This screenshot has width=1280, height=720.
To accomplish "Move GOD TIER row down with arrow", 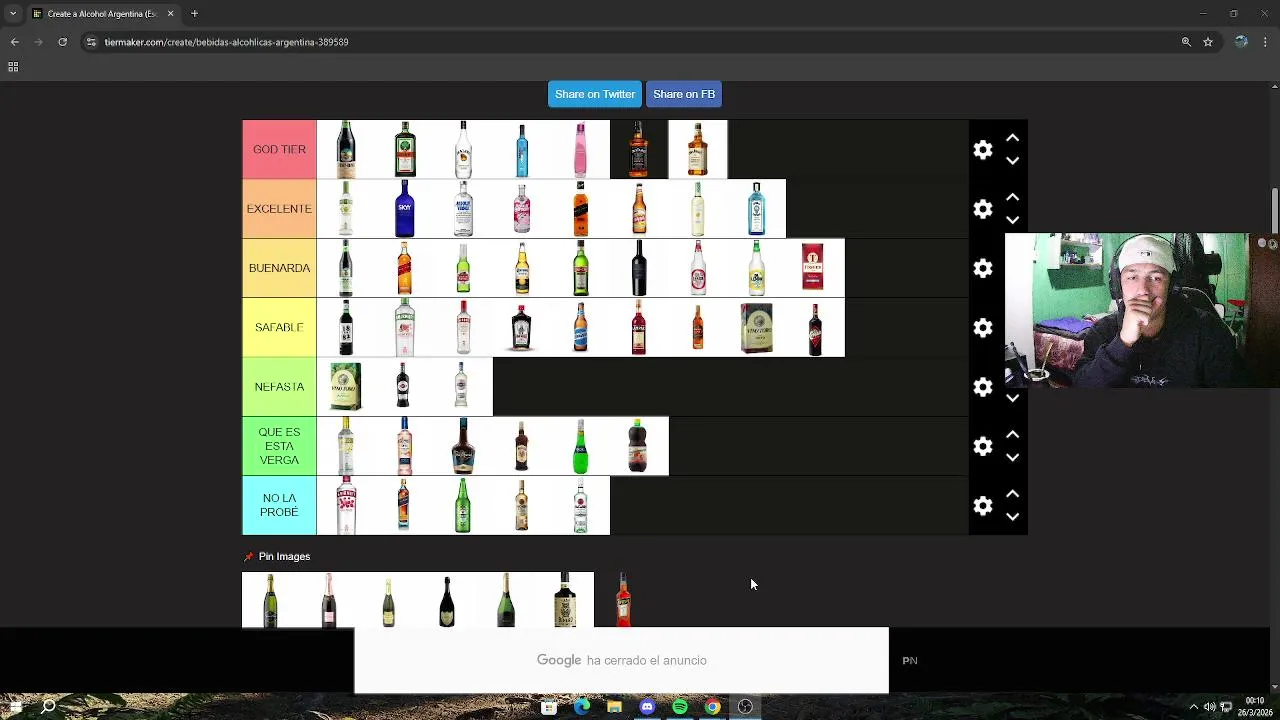I will [1012, 161].
